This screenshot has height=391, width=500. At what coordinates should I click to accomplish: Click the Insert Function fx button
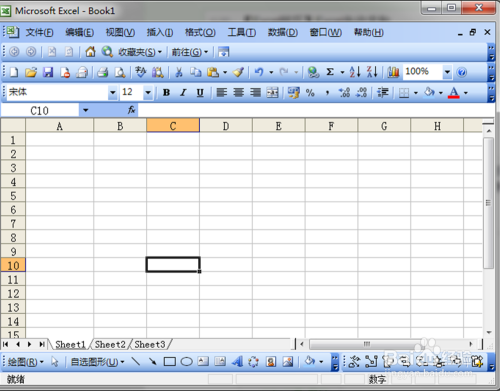[x=131, y=110]
